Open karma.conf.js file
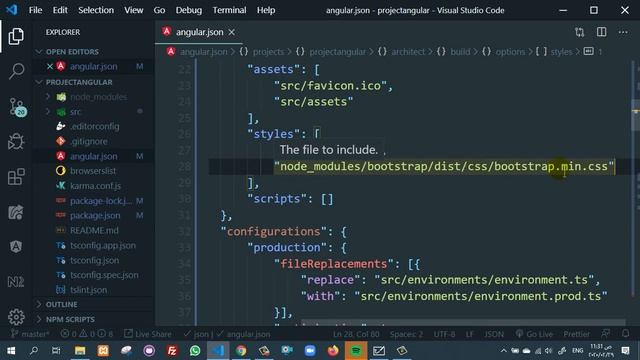 point(96,186)
